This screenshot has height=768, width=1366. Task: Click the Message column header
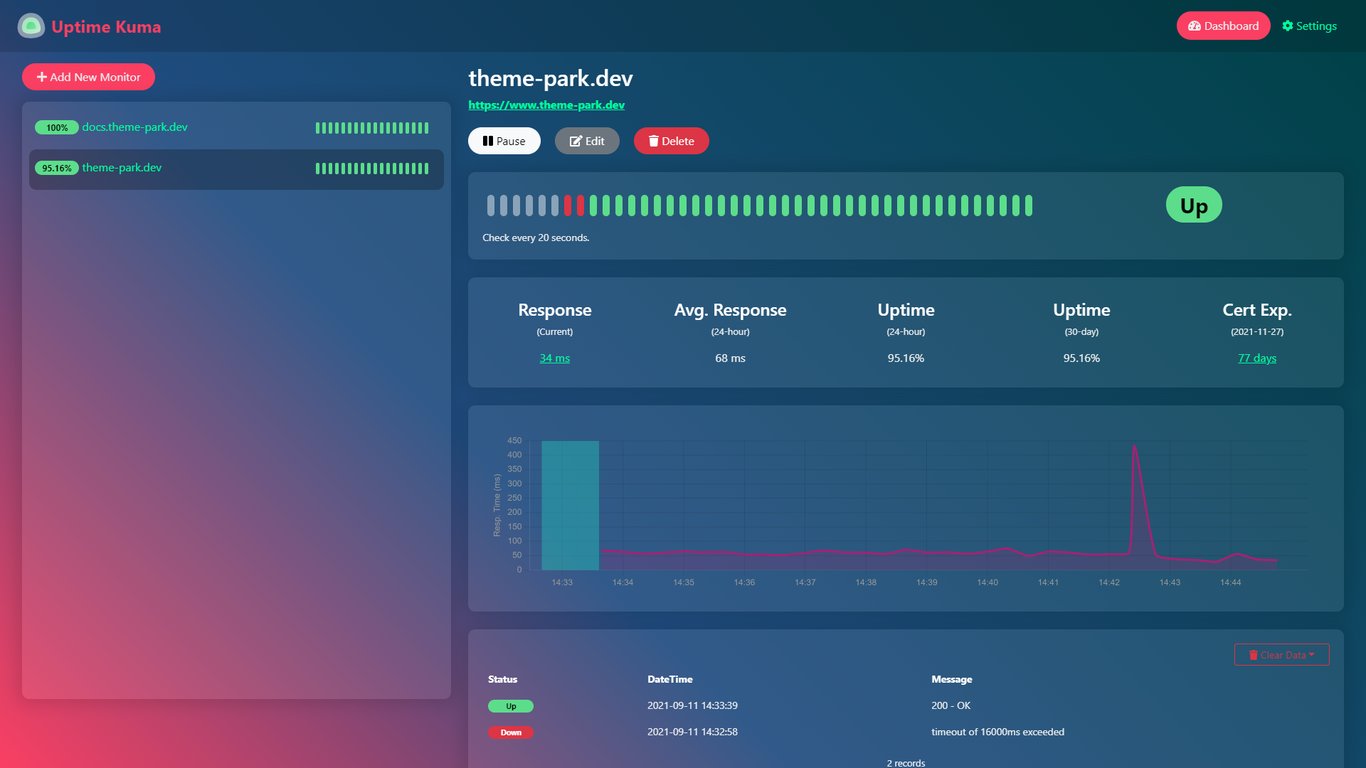pos(952,680)
